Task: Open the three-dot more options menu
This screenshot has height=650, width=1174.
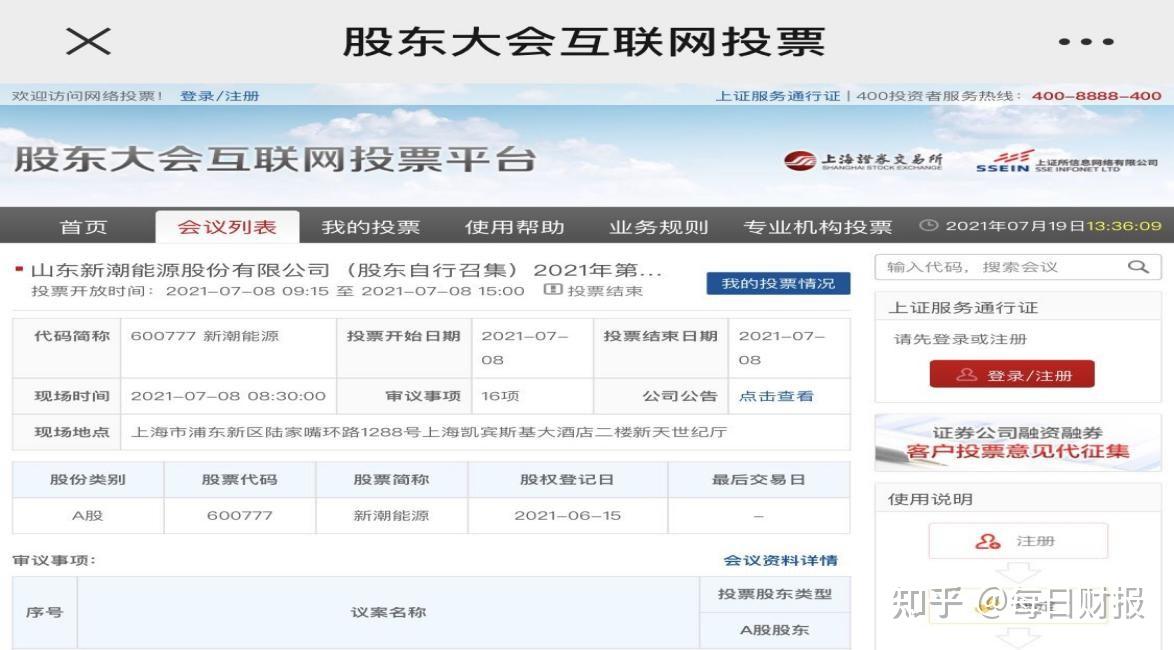Action: (x=1086, y=42)
